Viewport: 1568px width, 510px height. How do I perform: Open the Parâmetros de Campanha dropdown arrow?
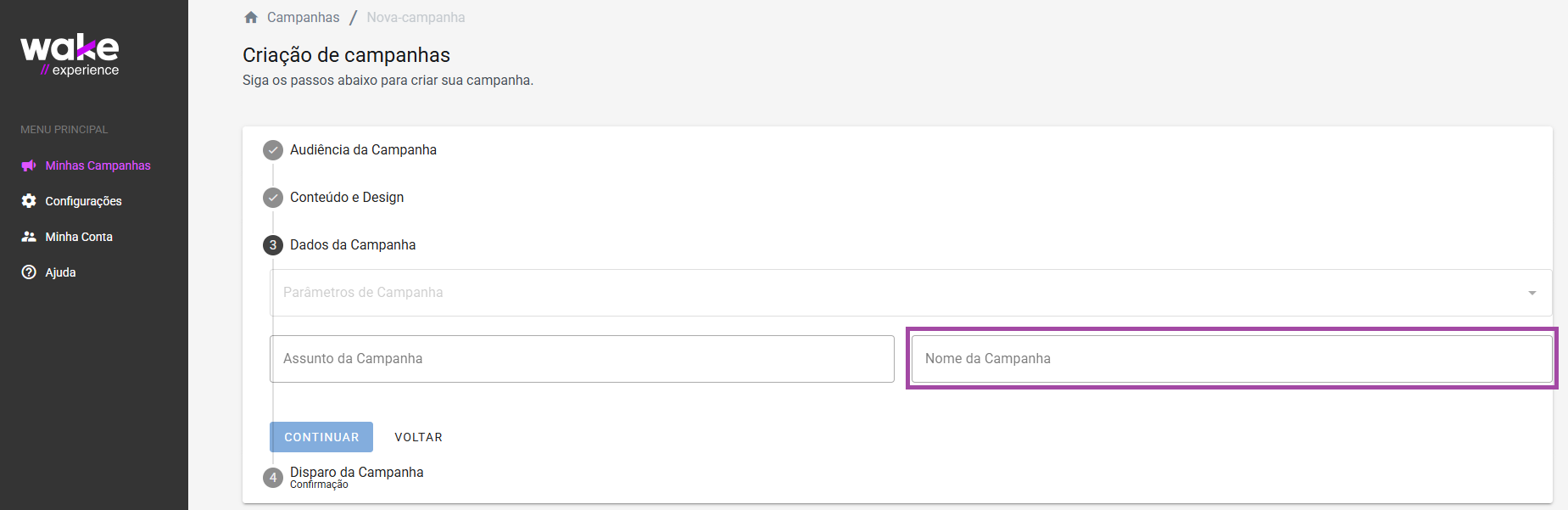(x=1532, y=293)
